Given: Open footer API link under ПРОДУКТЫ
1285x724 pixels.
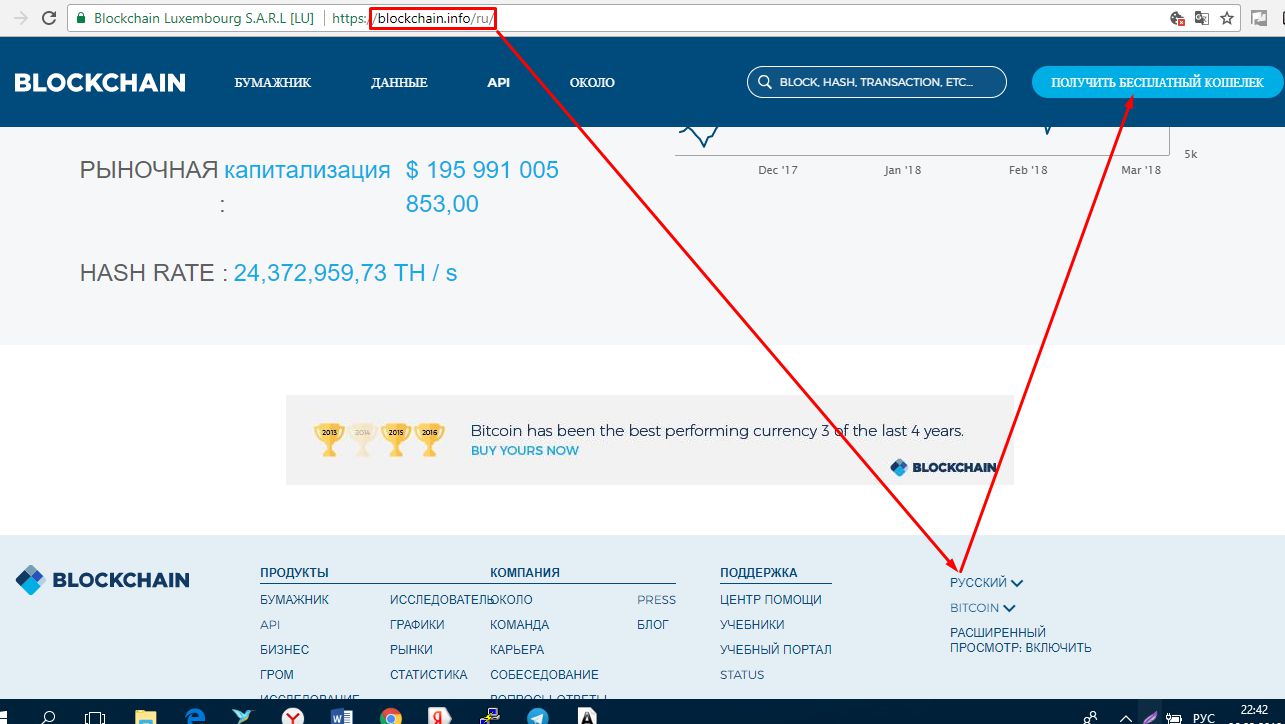Looking at the screenshot, I should click(270, 625).
